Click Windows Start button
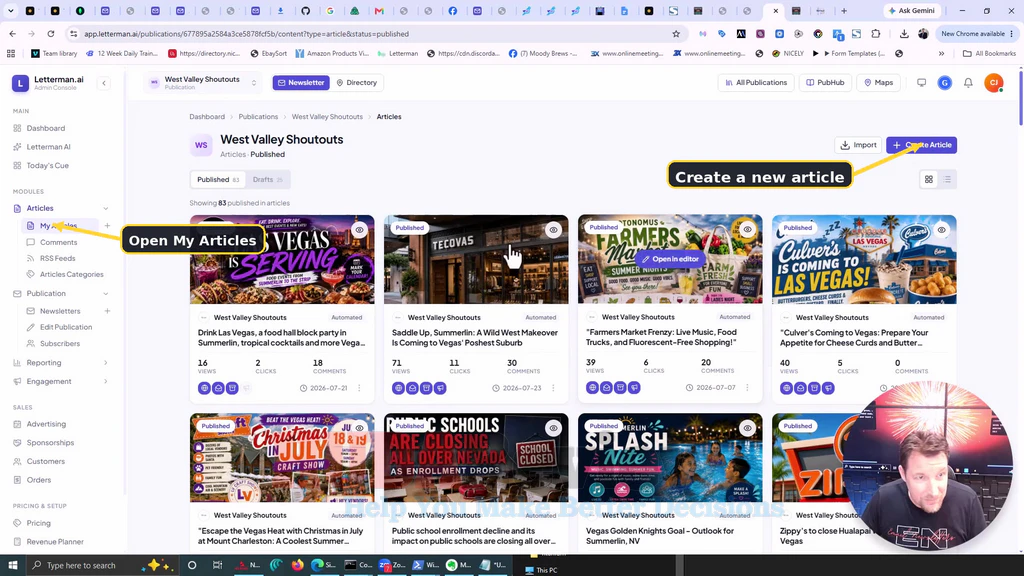 (x=12, y=566)
